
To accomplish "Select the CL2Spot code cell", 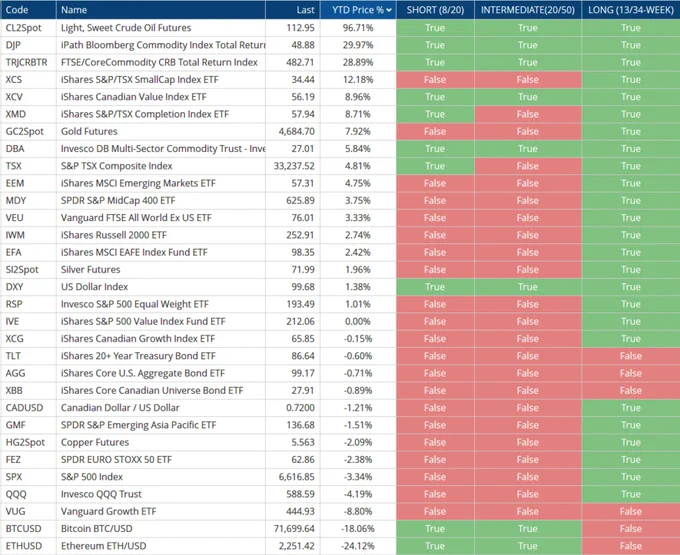I will pos(23,28).
